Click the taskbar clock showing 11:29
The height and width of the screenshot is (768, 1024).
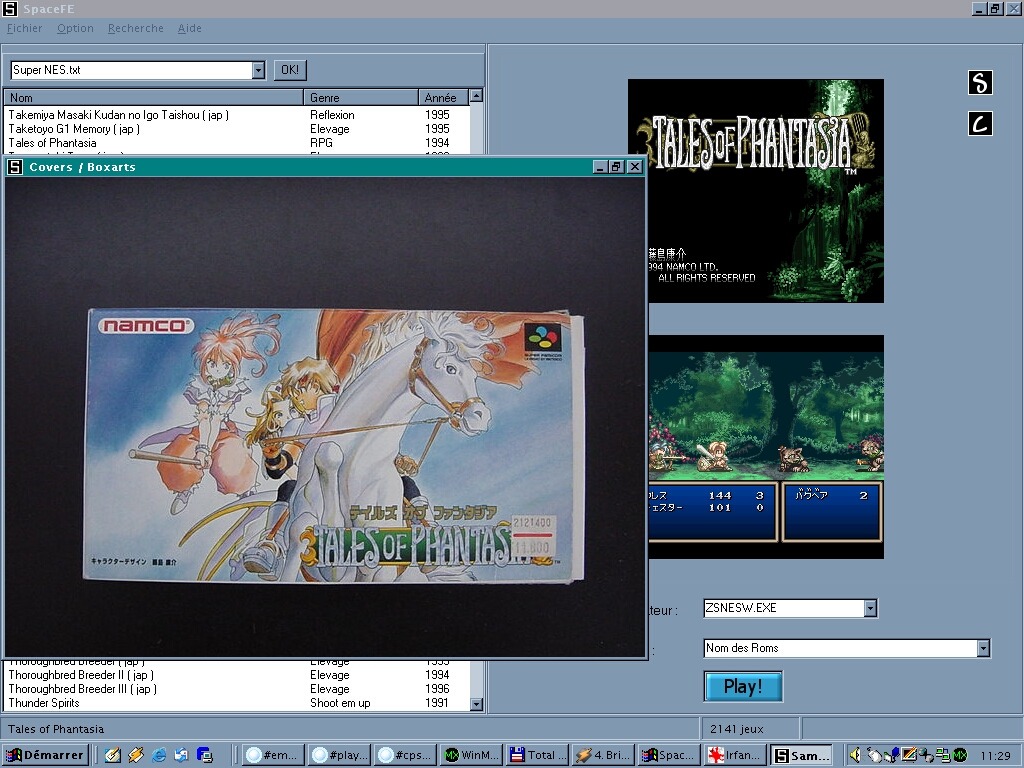click(995, 756)
